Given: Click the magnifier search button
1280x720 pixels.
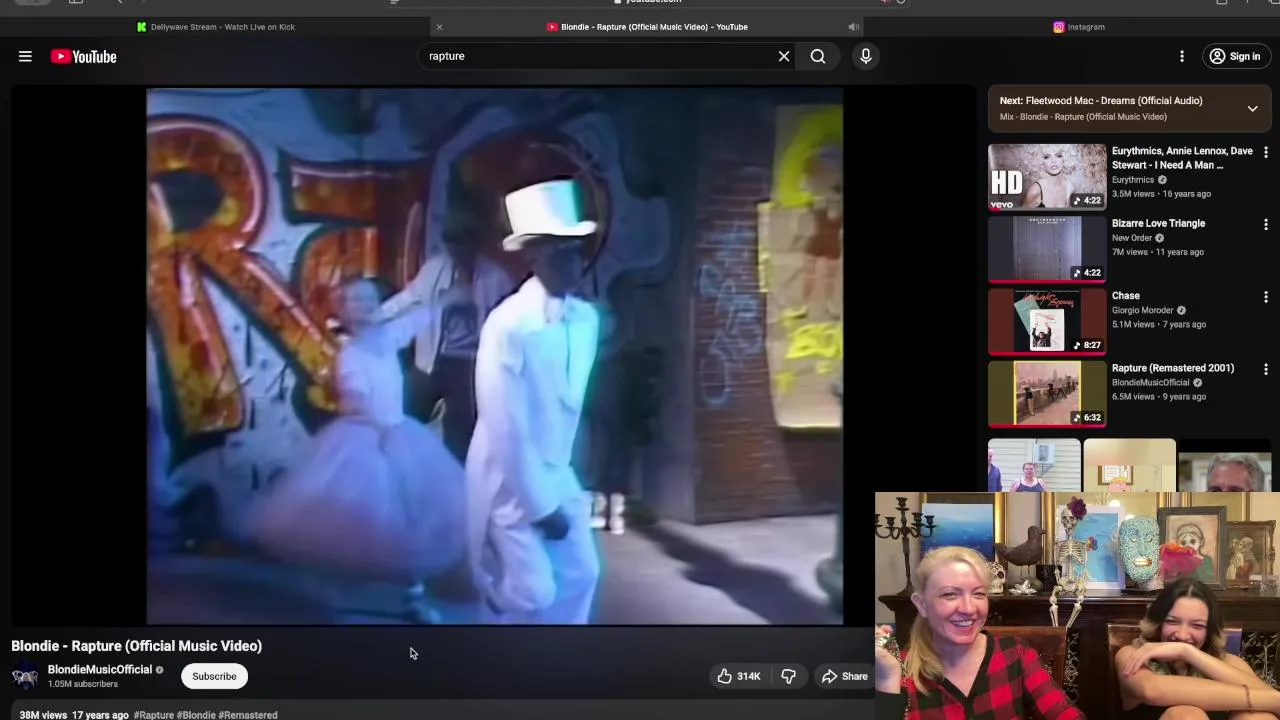Looking at the screenshot, I should tap(818, 56).
